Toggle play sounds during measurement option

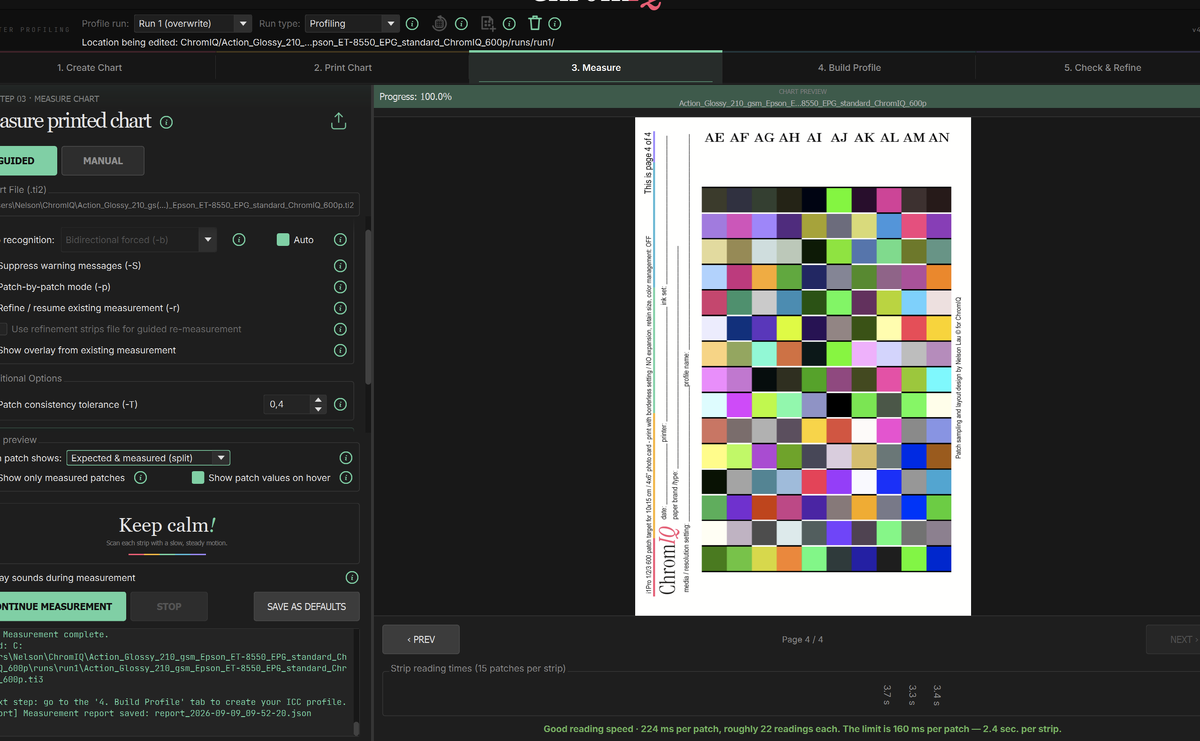[67, 578]
